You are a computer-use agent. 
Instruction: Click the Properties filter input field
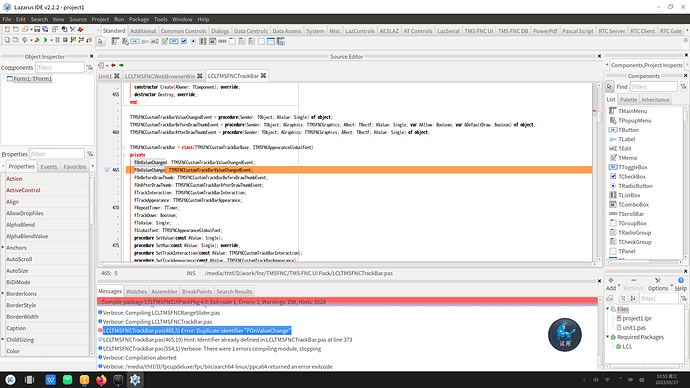(56, 154)
